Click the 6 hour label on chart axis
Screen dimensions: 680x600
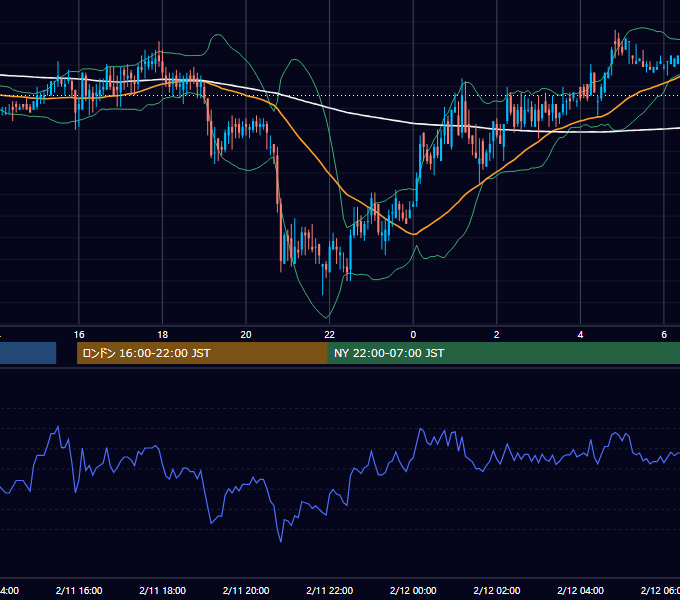[x=664, y=335]
